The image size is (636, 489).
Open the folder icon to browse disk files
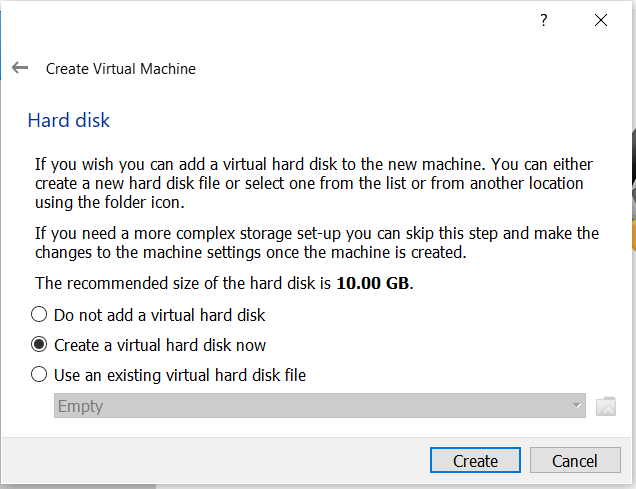pos(606,406)
